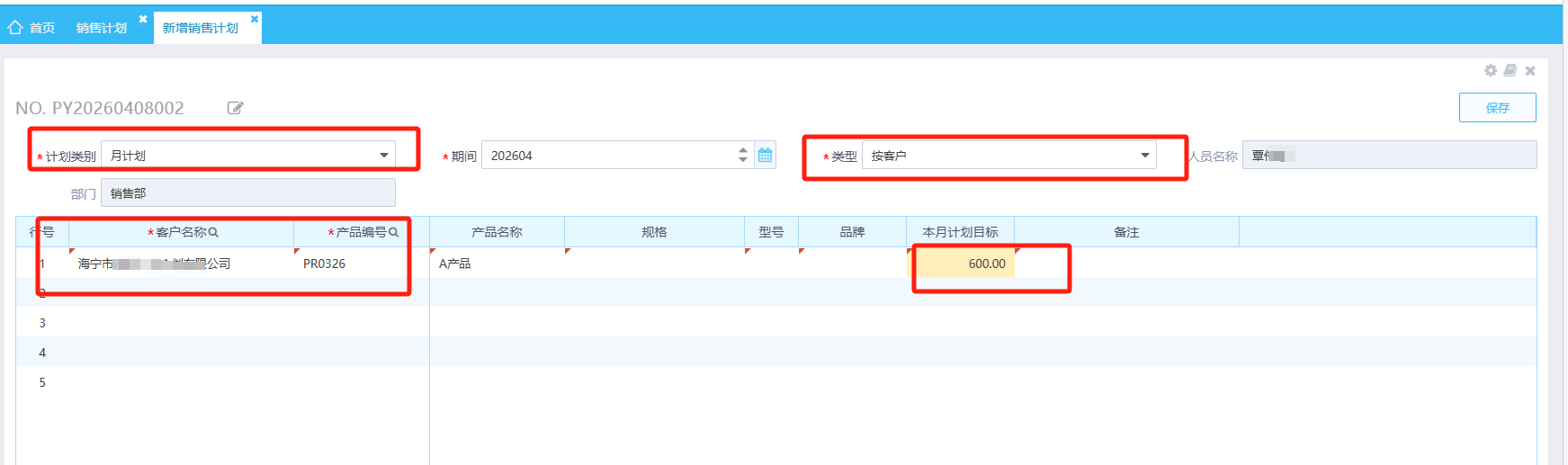Click the 备注 column header
This screenshot has width=1568, height=465.
coord(1127,232)
